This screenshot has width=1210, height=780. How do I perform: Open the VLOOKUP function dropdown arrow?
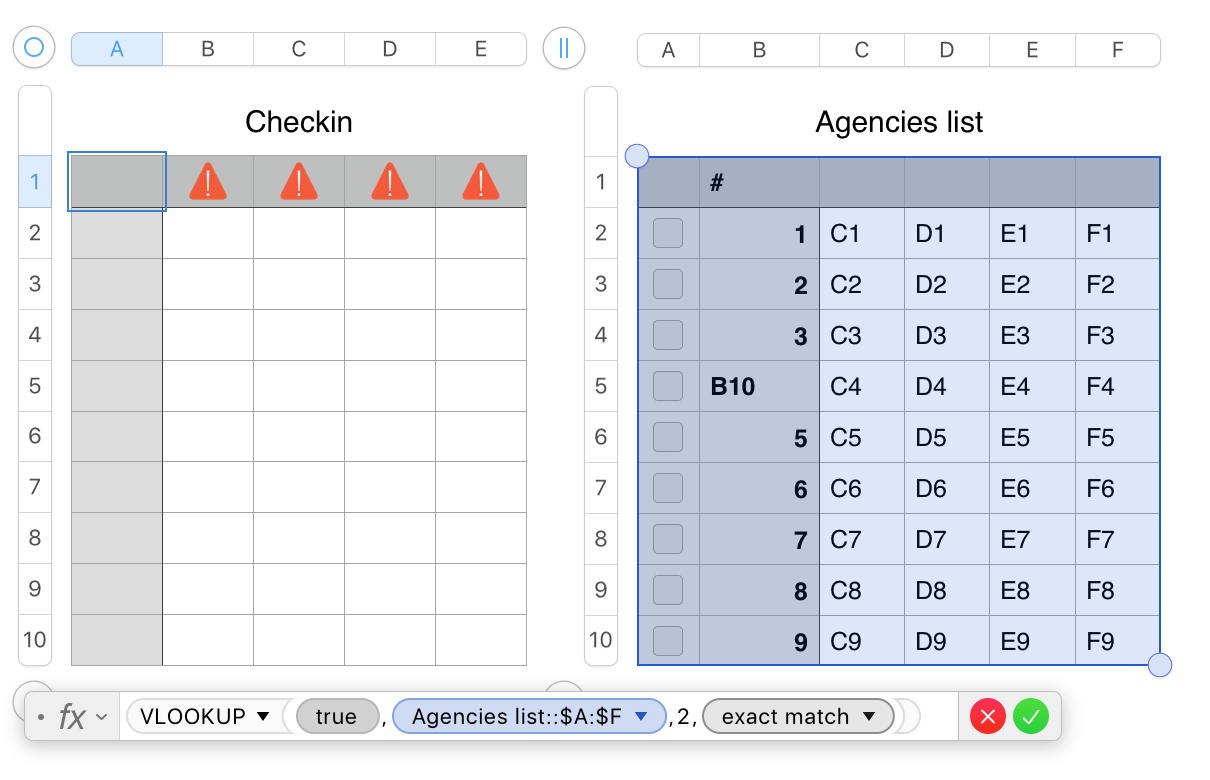[x=264, y=717]
